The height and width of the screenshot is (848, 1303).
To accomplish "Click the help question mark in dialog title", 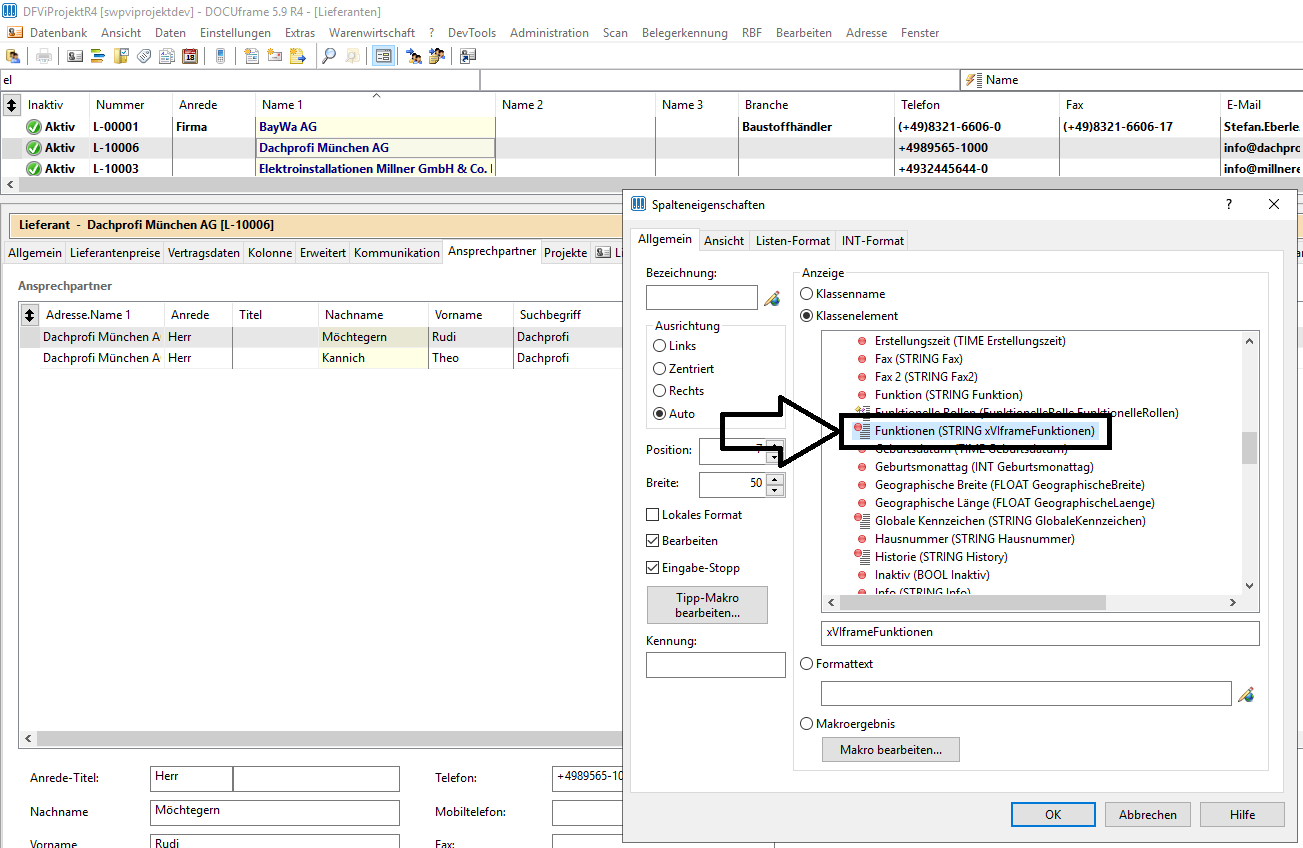I will [x=1229, y=204].
